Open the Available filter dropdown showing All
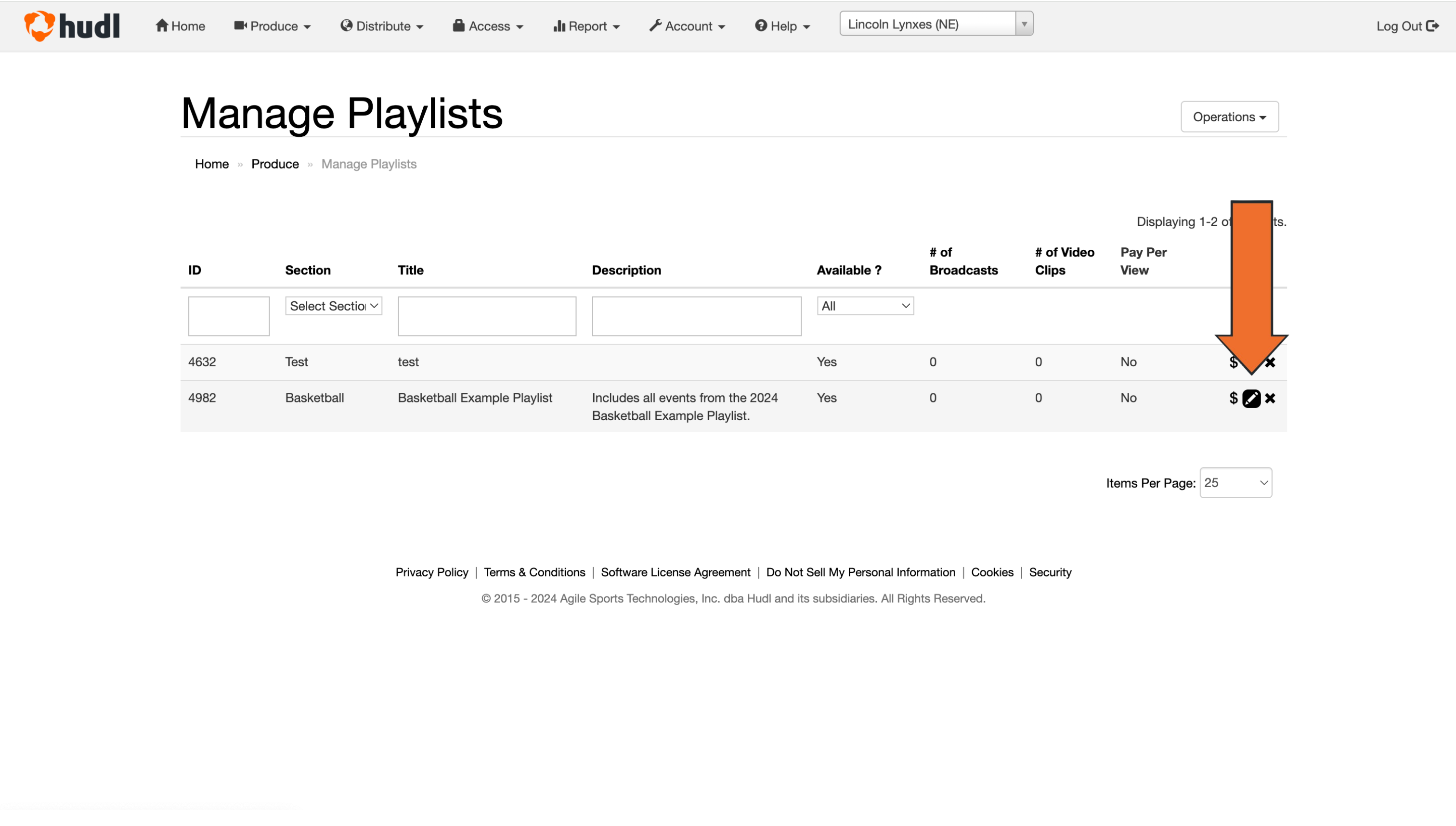 pos(864,306)
